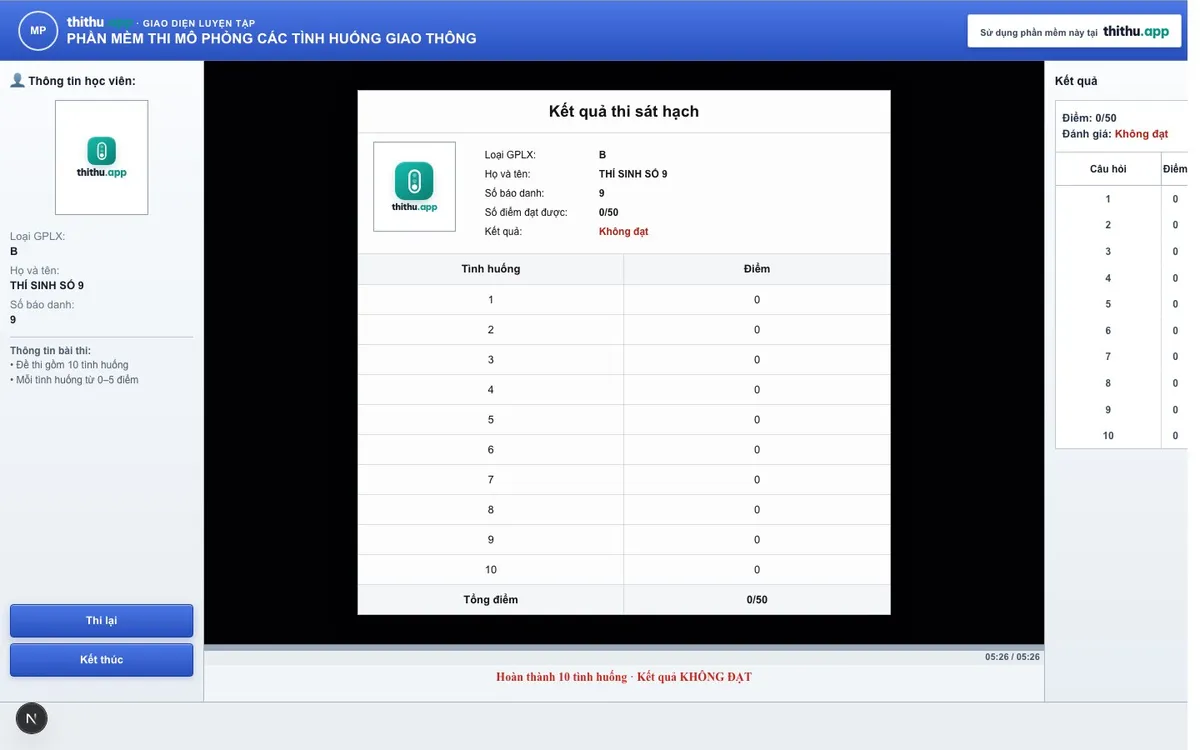Click "Điểm: 0/50" in right panel
Image resolution: width=1200 pixels, height=750 pixels.
point(1089,118)
